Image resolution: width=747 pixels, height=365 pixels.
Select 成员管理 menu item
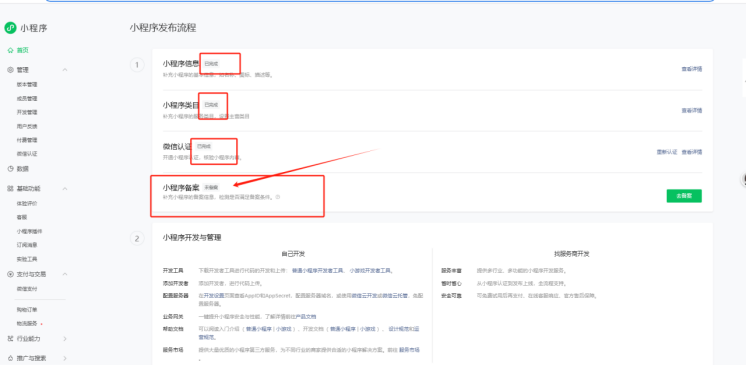point(27,99)
